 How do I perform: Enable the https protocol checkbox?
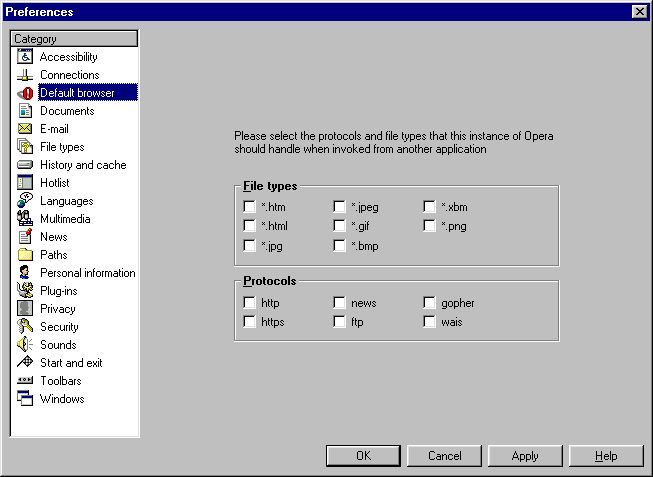tap(249, 322)
